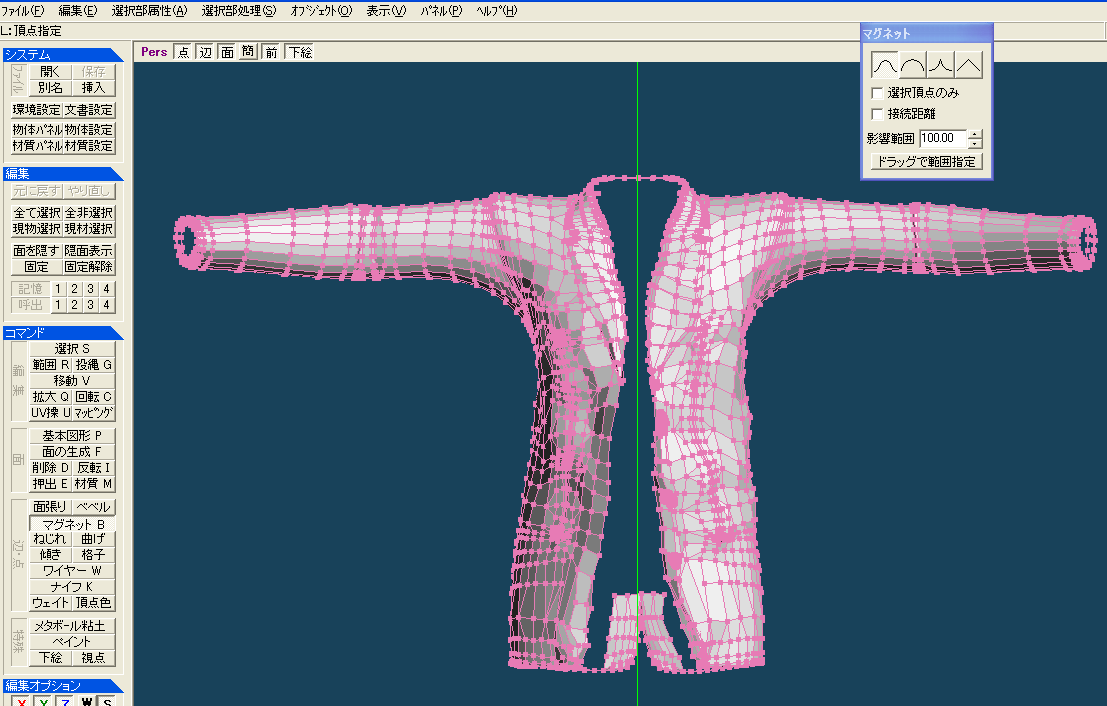1107x706 pixels.
Task: Toggle the 辺 edge display button
Action: pos(206,52)
